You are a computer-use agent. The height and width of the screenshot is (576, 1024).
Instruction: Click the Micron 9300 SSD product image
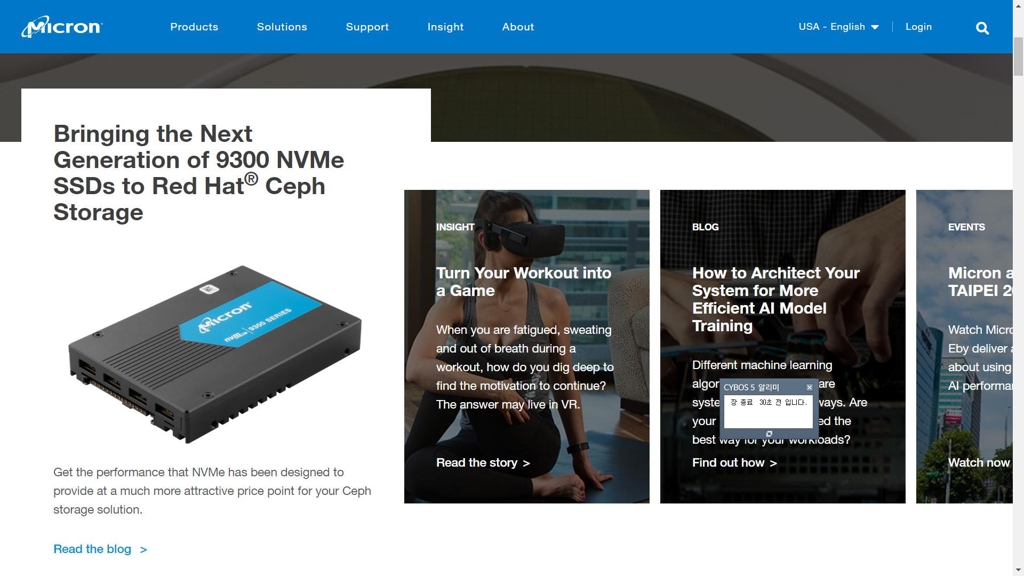click(x=215, y=353)
